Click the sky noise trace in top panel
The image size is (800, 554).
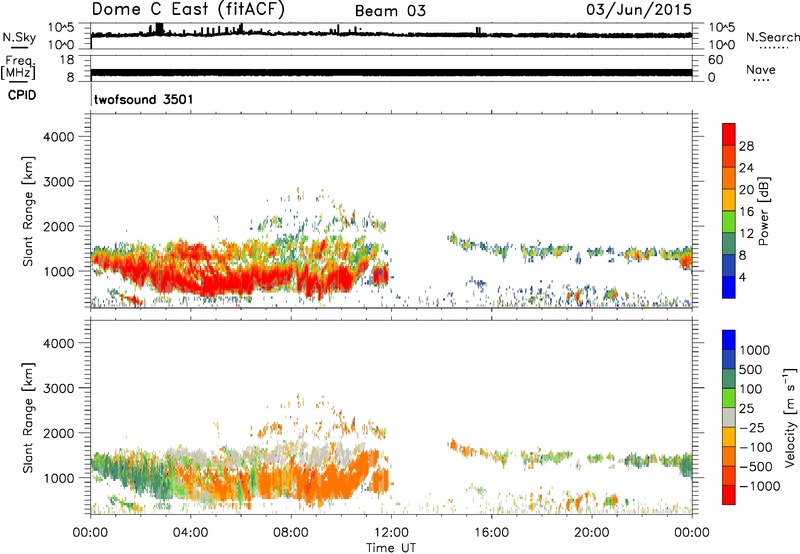(x=391, y=35)
